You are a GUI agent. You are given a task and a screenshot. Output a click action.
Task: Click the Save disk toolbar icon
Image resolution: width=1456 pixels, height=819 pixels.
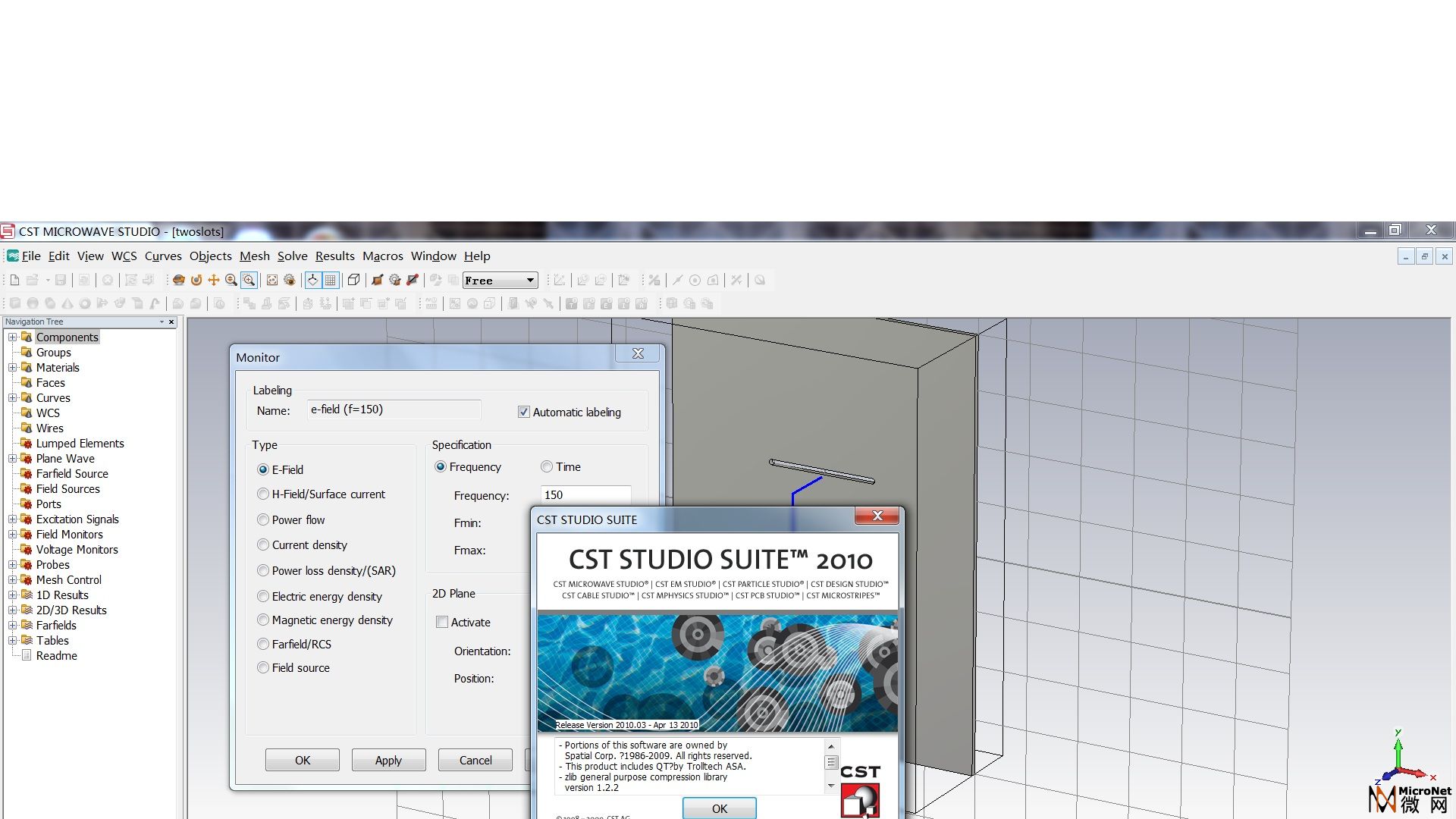(x=61, y=281)
